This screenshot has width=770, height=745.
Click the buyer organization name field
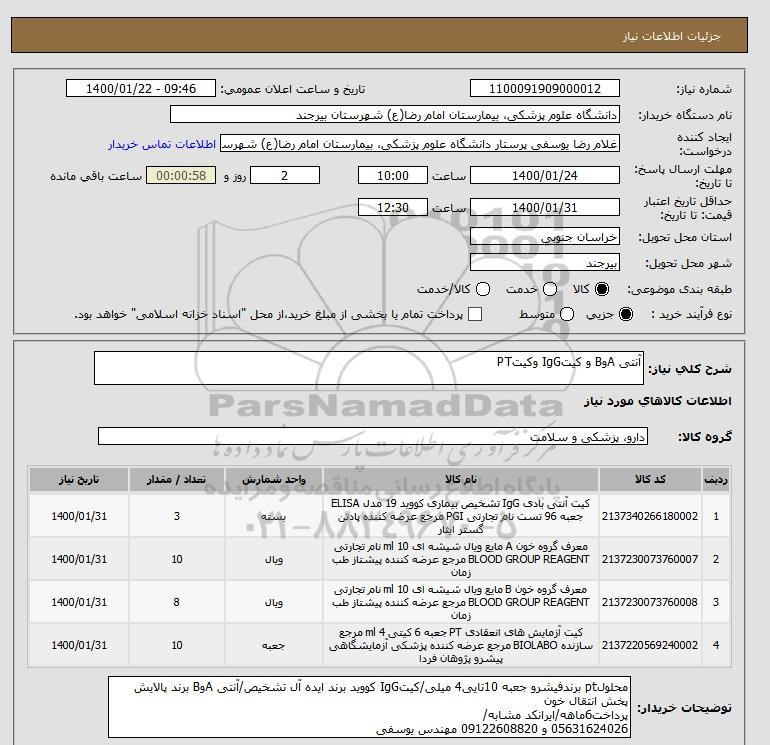coord(395,114)
